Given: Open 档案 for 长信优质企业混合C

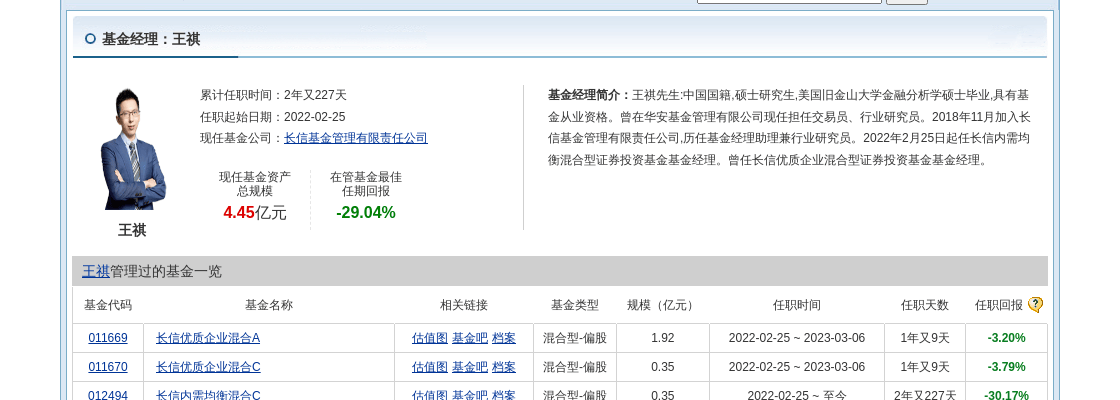Looking at the screenshot, I should (504, 367).
